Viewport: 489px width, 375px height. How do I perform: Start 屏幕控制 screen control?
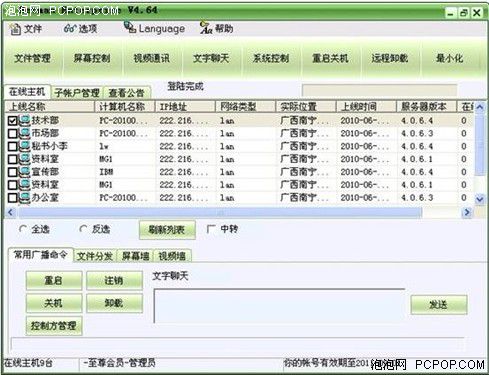[92, 58]
